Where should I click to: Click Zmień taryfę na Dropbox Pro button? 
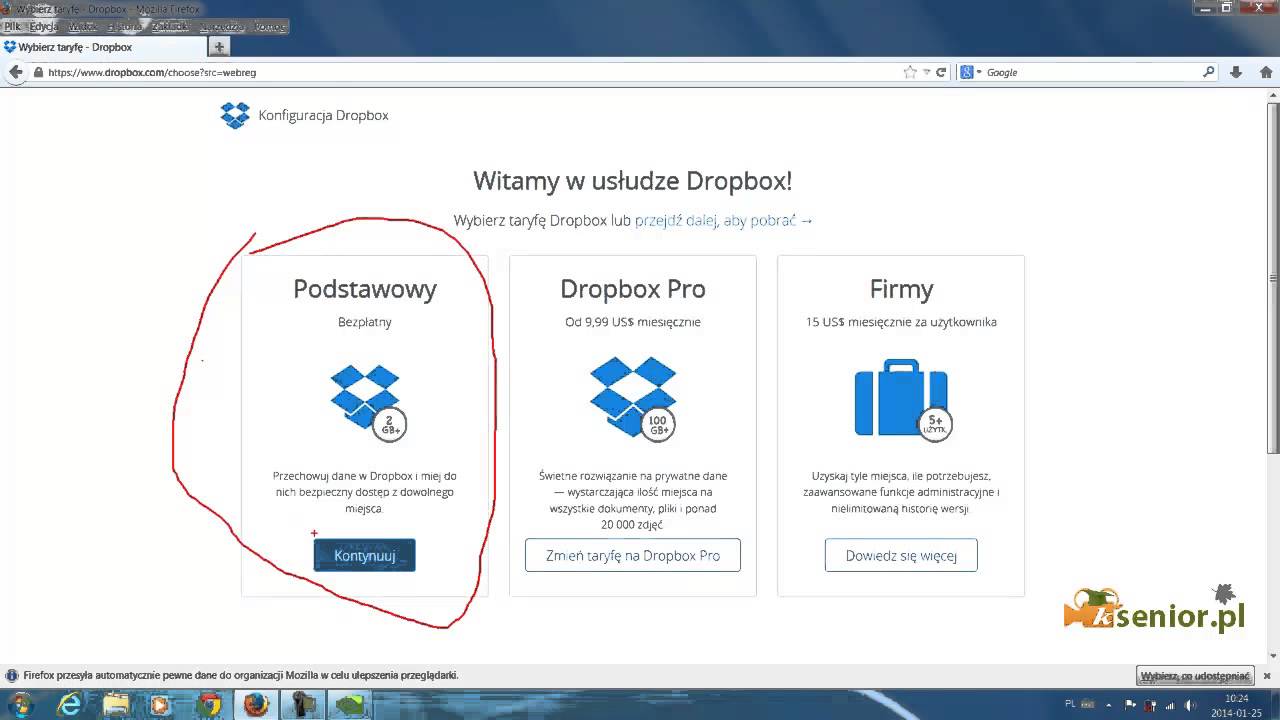click(633, 555)
